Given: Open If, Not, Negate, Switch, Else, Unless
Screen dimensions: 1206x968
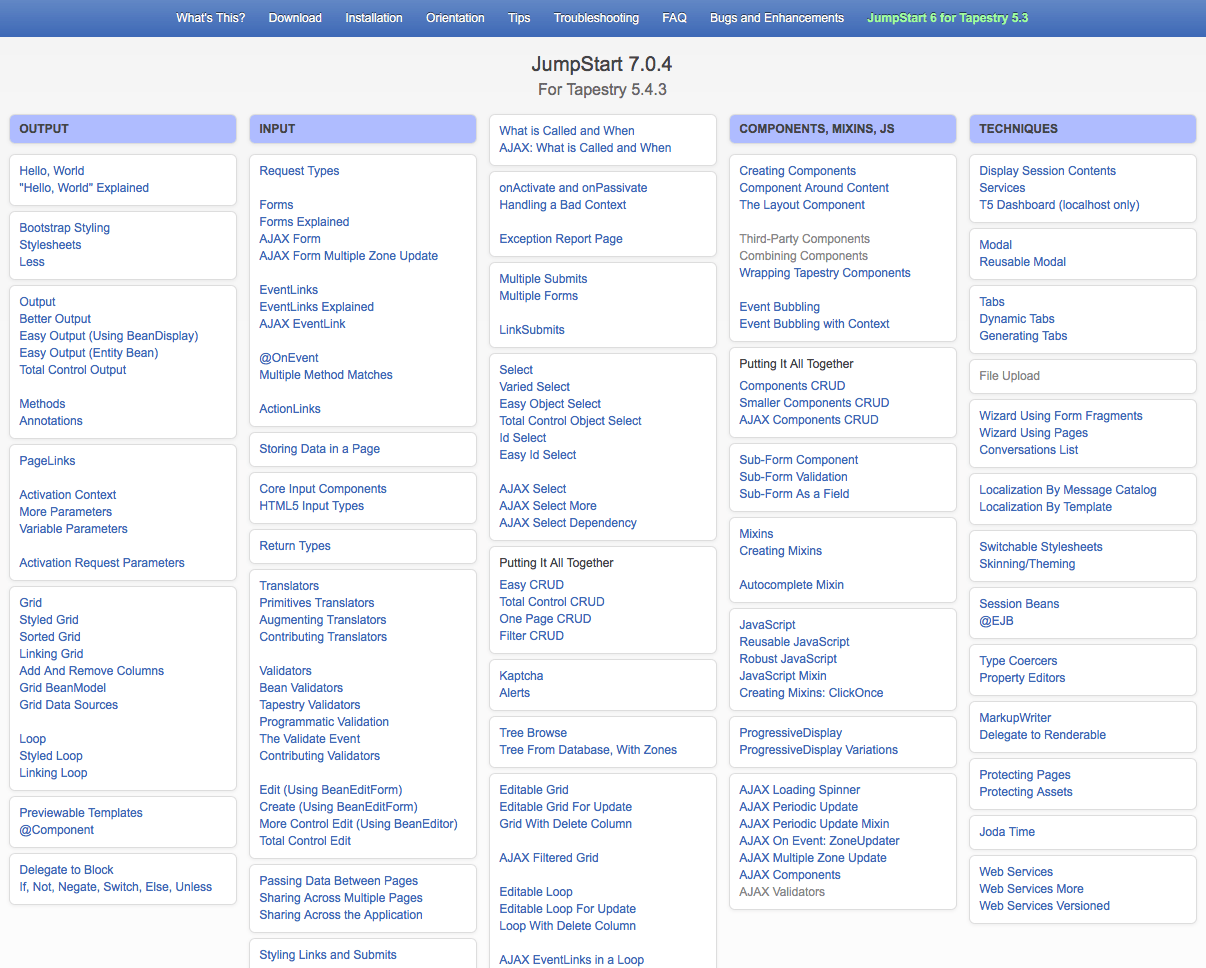Looking at the screenshot, I should click(x=116, y=887).
